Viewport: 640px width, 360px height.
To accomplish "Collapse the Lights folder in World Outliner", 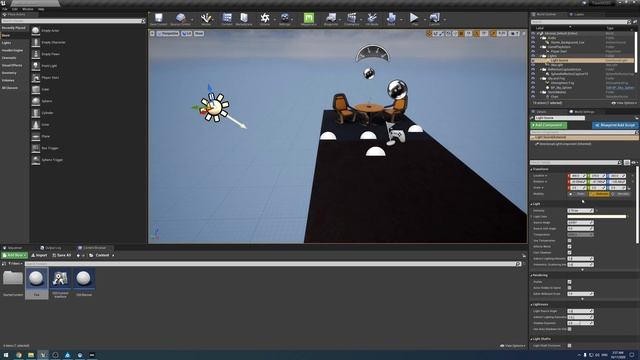I will [540, 56].
